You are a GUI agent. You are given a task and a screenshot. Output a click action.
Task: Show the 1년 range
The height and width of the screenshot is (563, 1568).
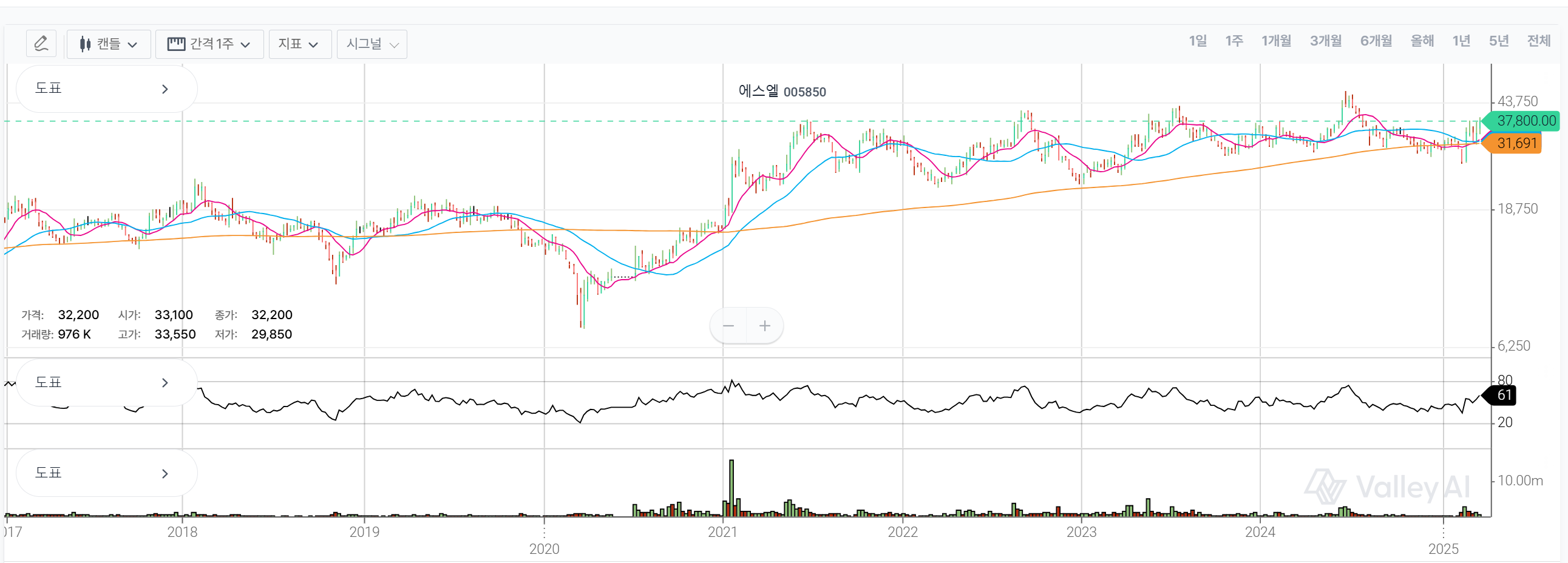tap(1461, 41)
